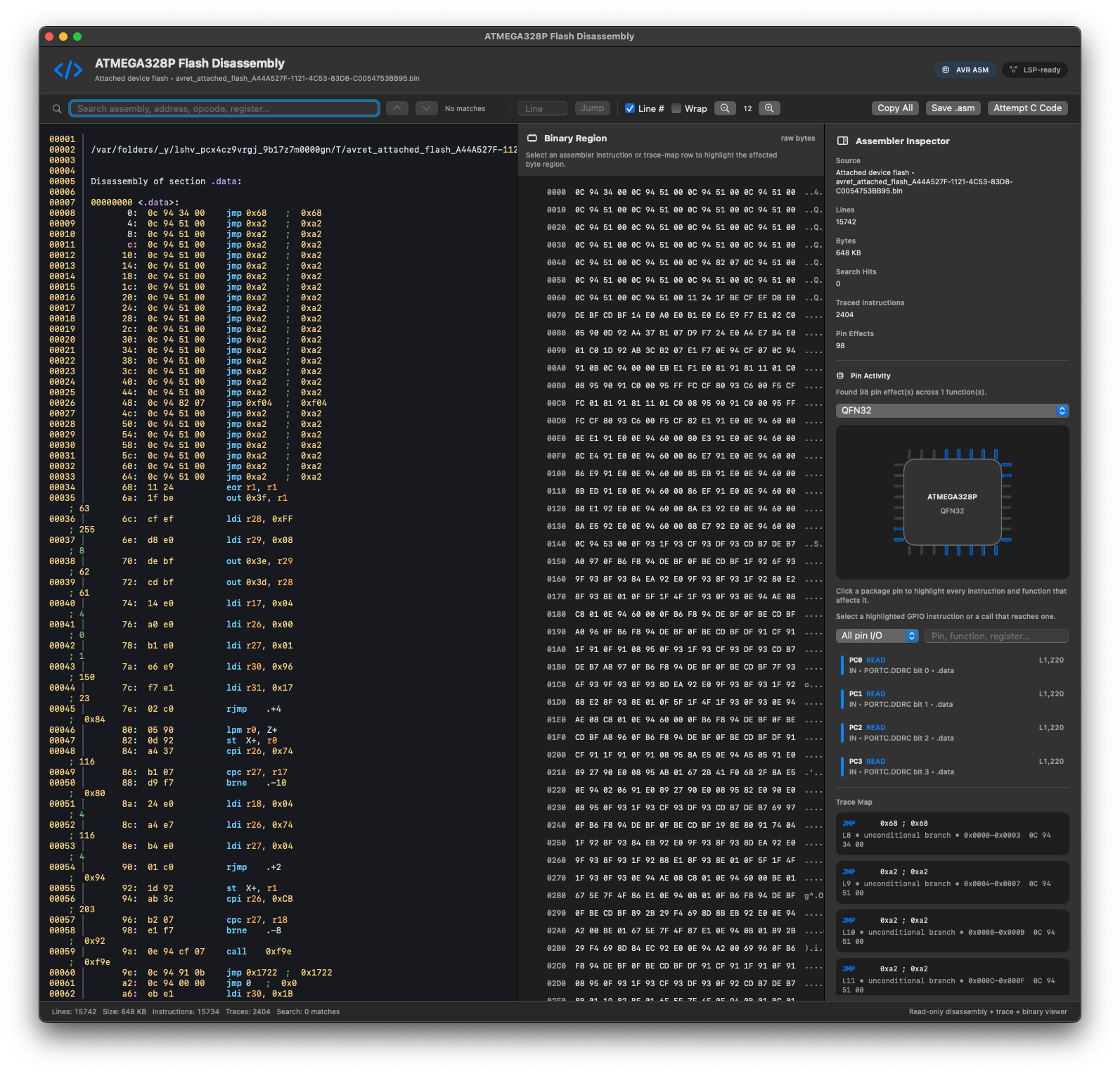This screenshot has height=1074, width=1120.
Task: Click the ATMEGA328P QFN32 chip diagram
Action: click(x=952, y=503)
